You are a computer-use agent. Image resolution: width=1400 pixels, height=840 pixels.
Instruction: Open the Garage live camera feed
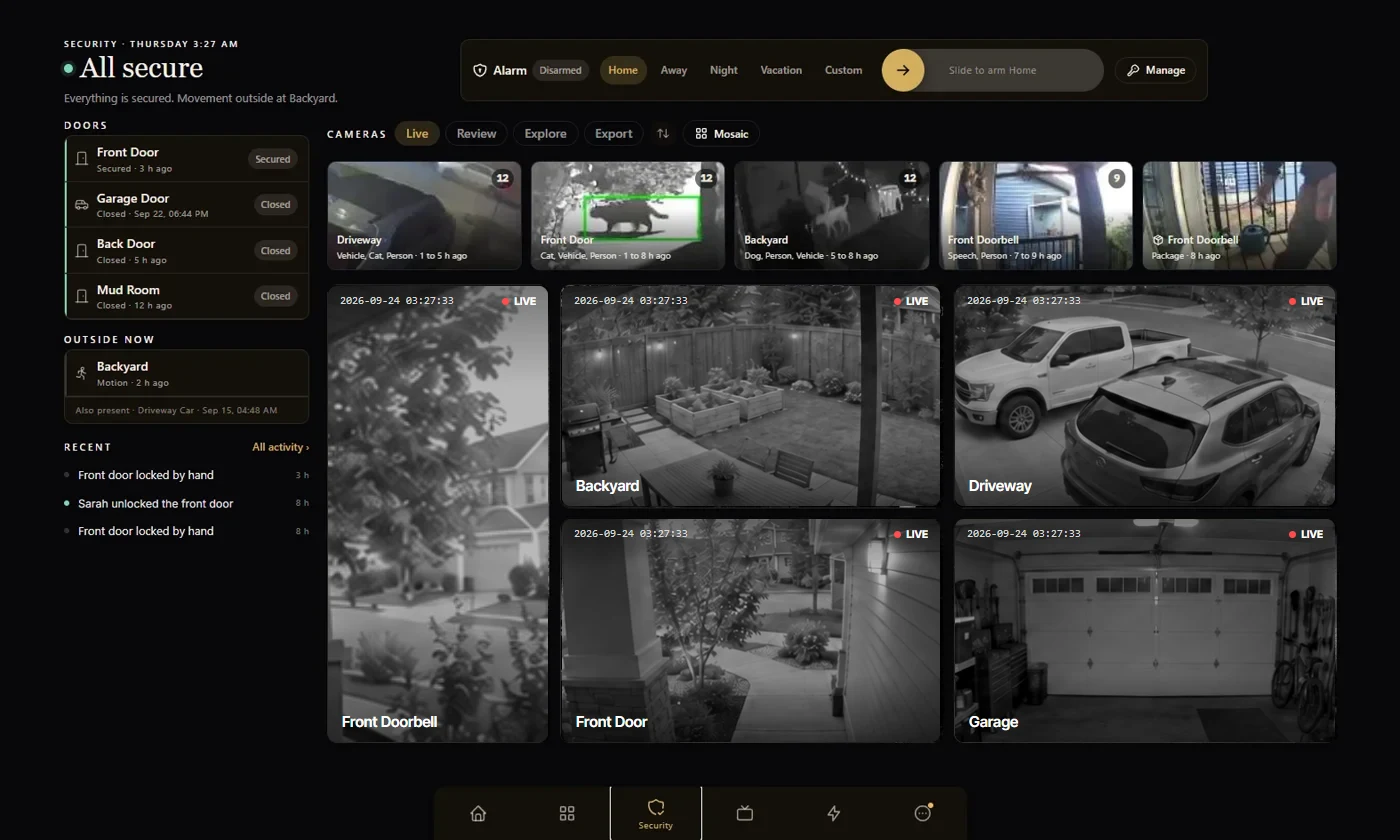[1145, 631]
